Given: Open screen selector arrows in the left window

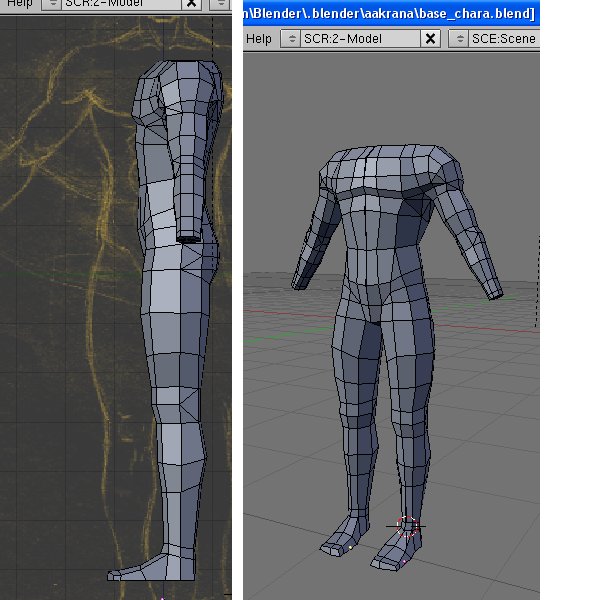Looking at the screenshot, I should click(x=52, y=4).
